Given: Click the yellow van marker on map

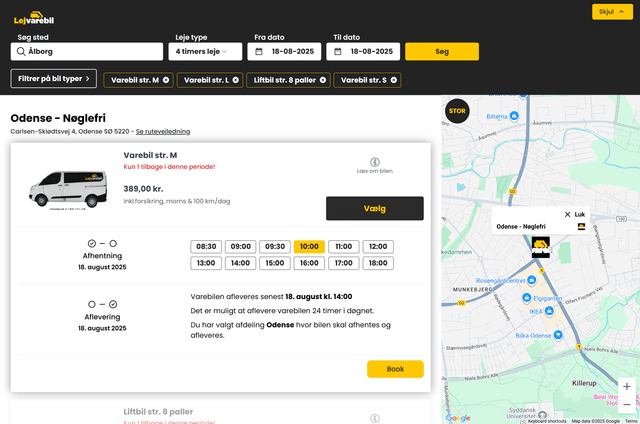Looking at the screenshot, I should 540,247.
